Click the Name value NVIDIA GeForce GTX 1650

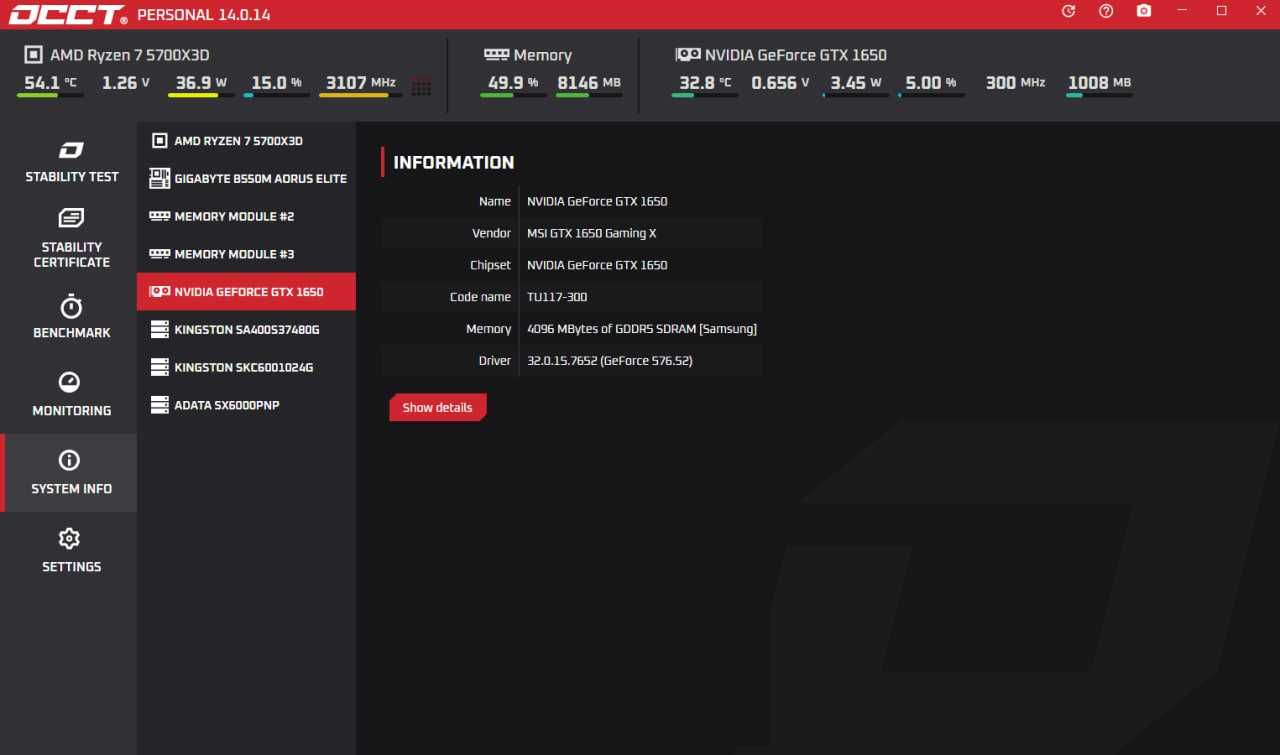[597, 201]
